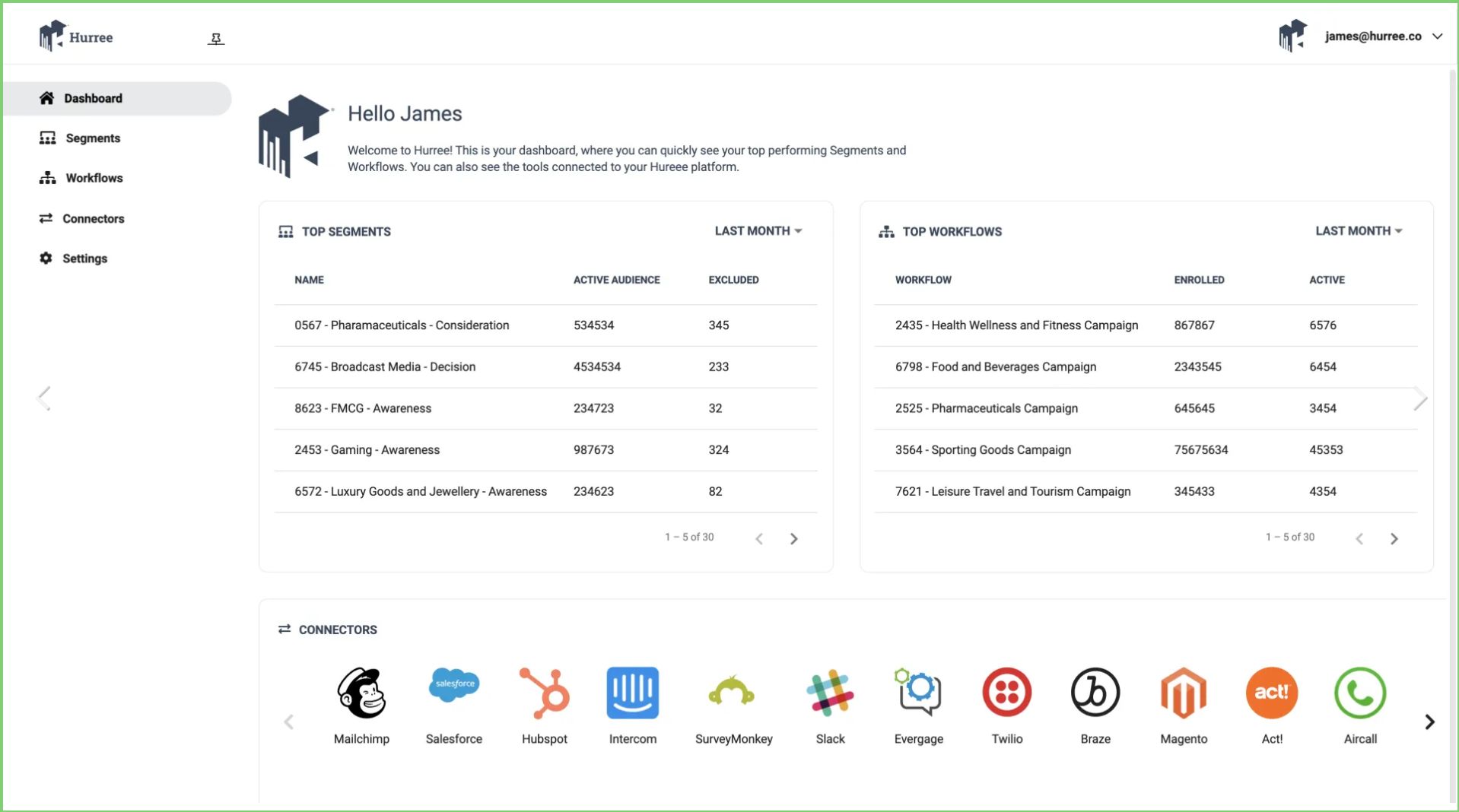Open the LAST MONTH dropdown in Top Segments
Image resolution: width=1459 pixels, height=812 pixels.
[x=758, y=230]
